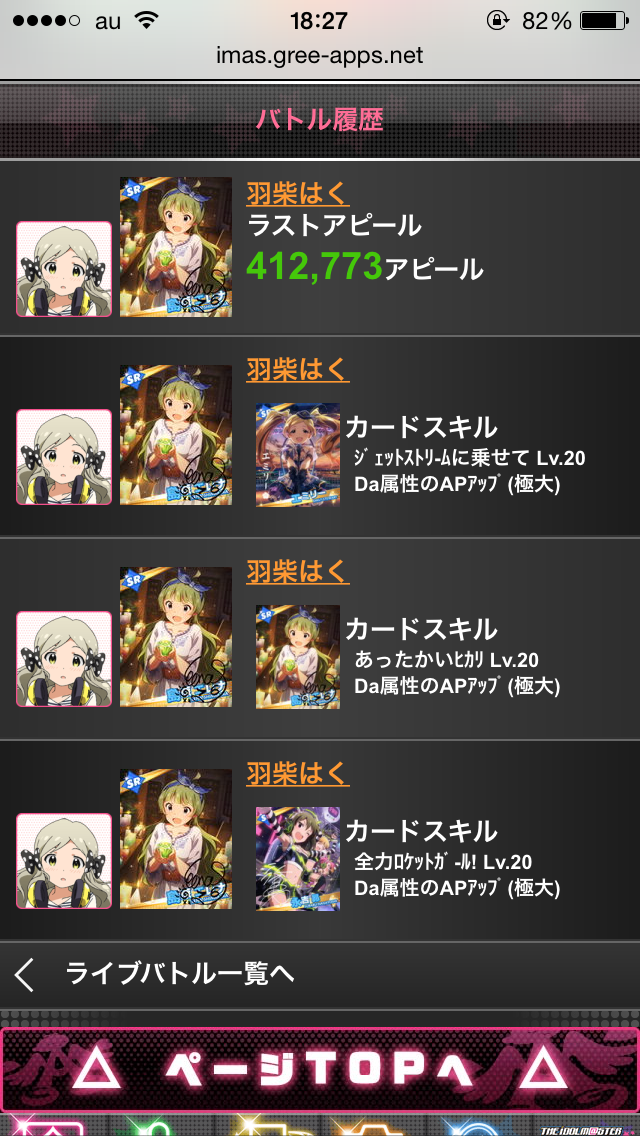Open the 羽柴はく link in the 全力ロケットガール! entry

coord(298,773)
